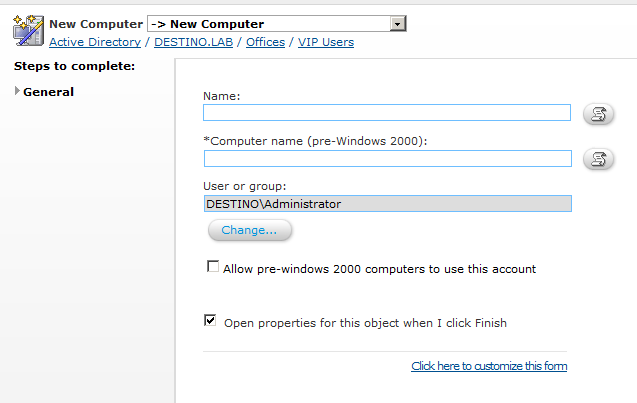Click the script icon beside Computer name field
Screen dimensions: 637x403
(x=598, y=159)
